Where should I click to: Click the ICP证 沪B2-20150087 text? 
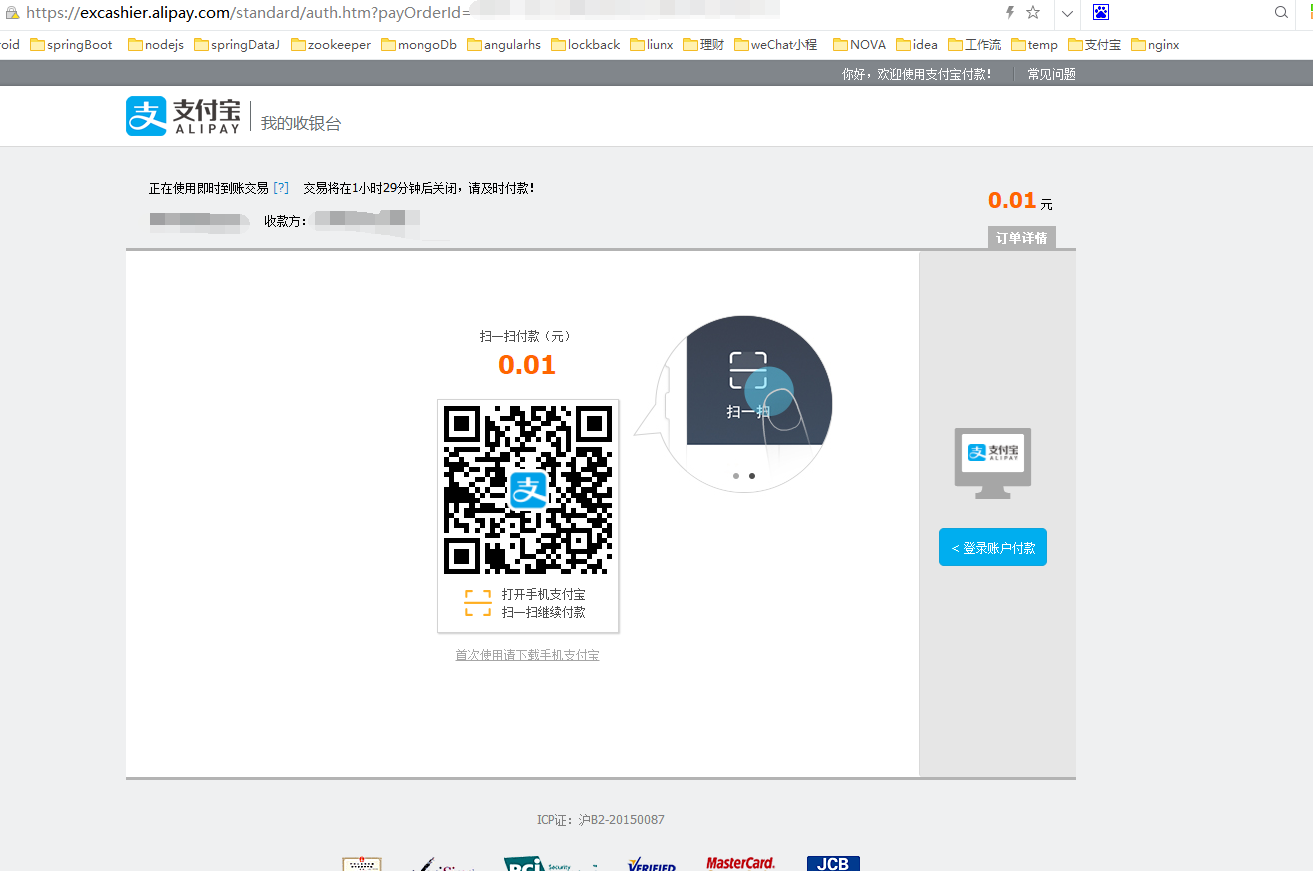pos(600,820)
